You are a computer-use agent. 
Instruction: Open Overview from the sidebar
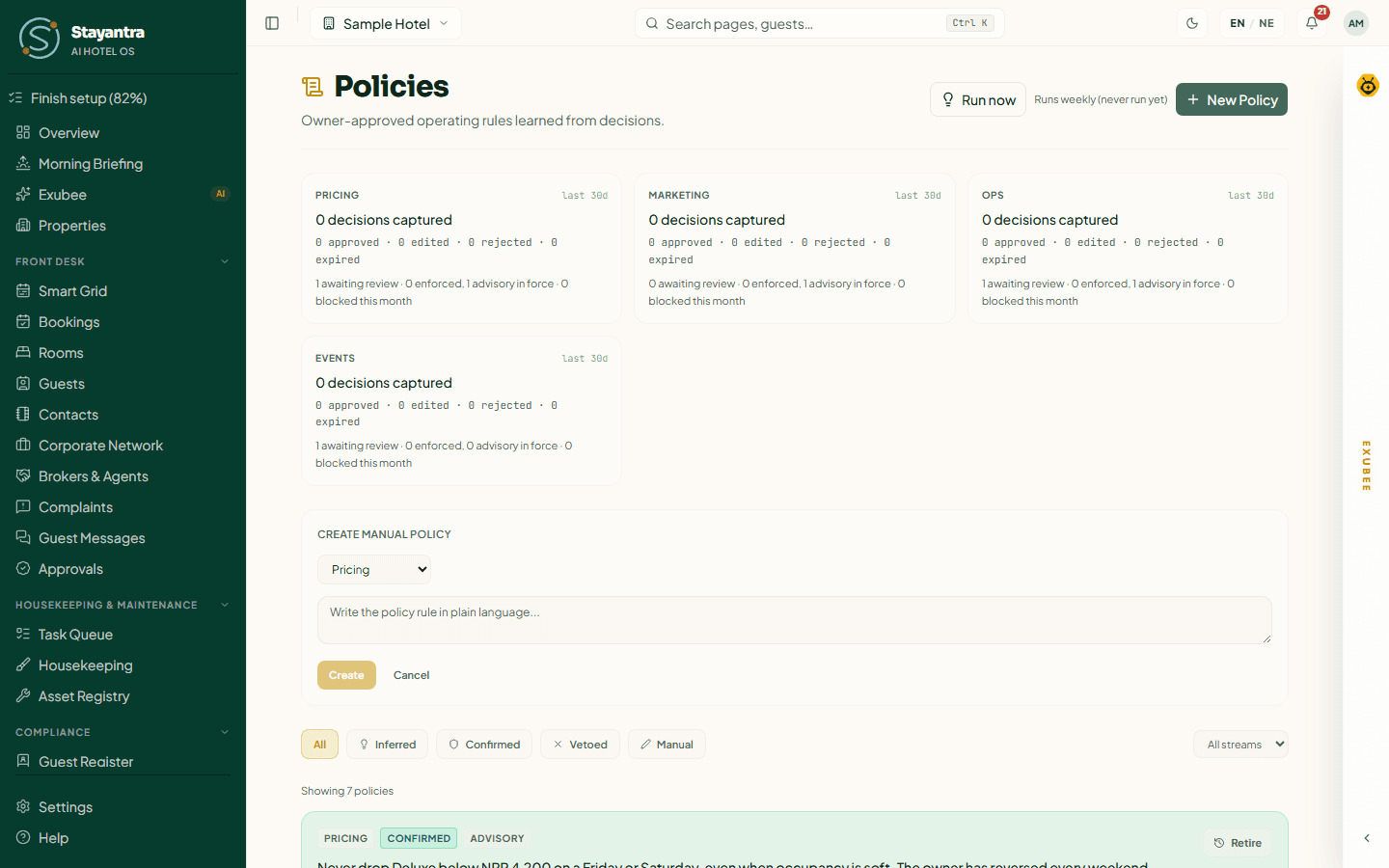(x=123, y=133)
